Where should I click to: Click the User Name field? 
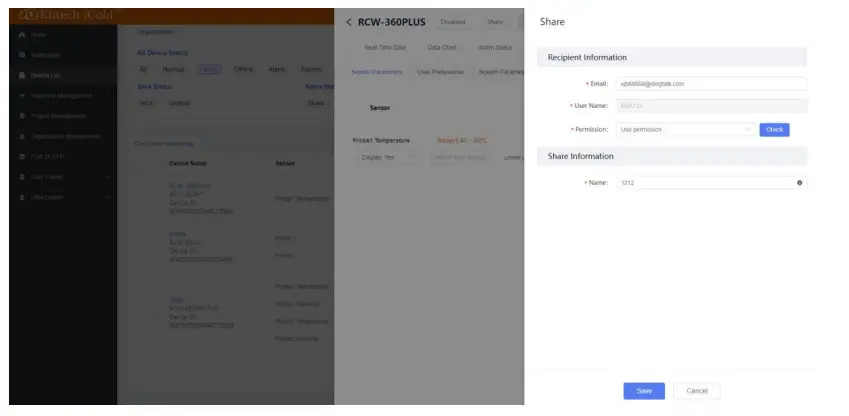click(711, 106)
